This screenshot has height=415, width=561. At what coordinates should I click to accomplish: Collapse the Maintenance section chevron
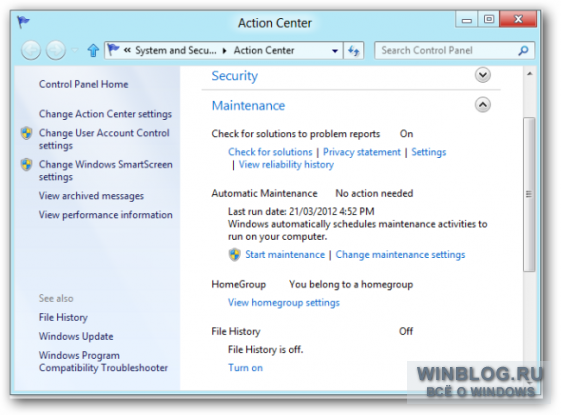483,105
